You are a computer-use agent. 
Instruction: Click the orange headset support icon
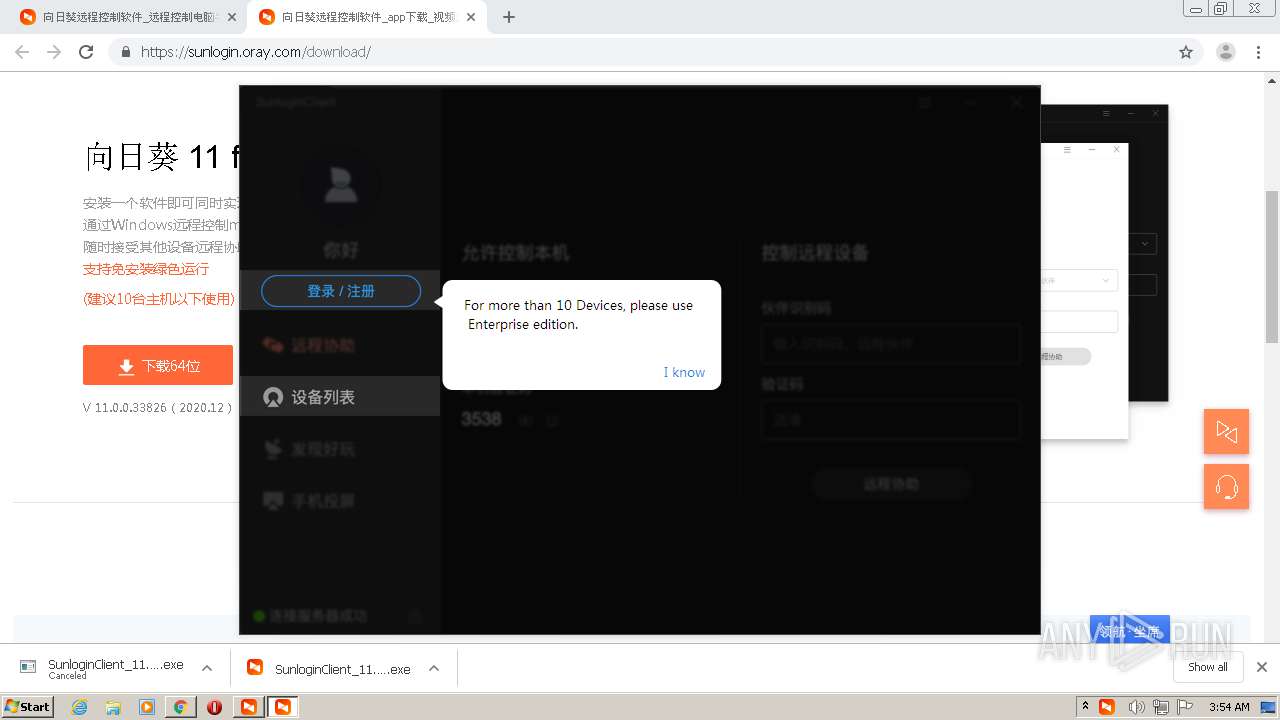point(1226,487)
